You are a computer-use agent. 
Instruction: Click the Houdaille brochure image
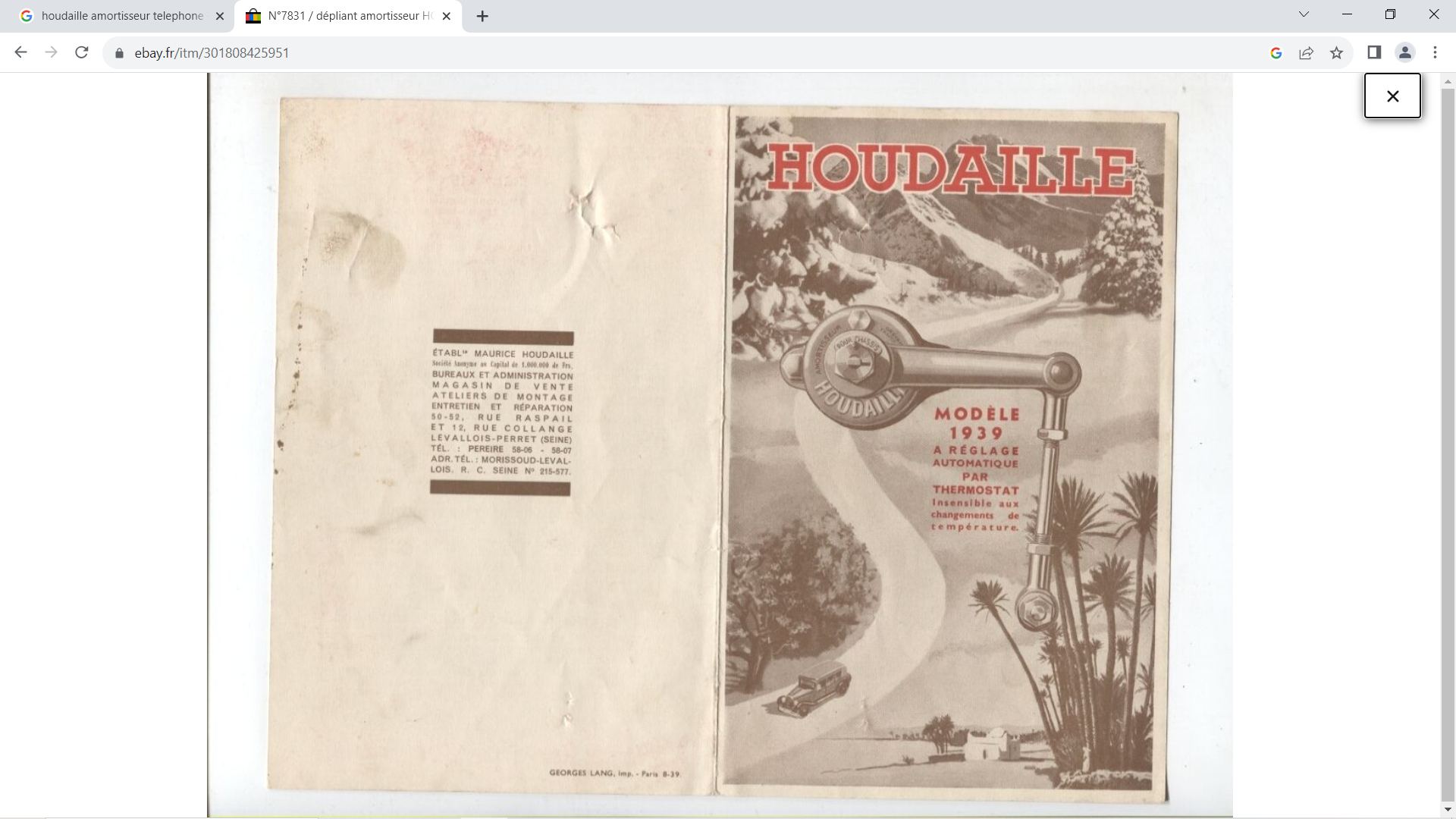[x=720, y=447]
